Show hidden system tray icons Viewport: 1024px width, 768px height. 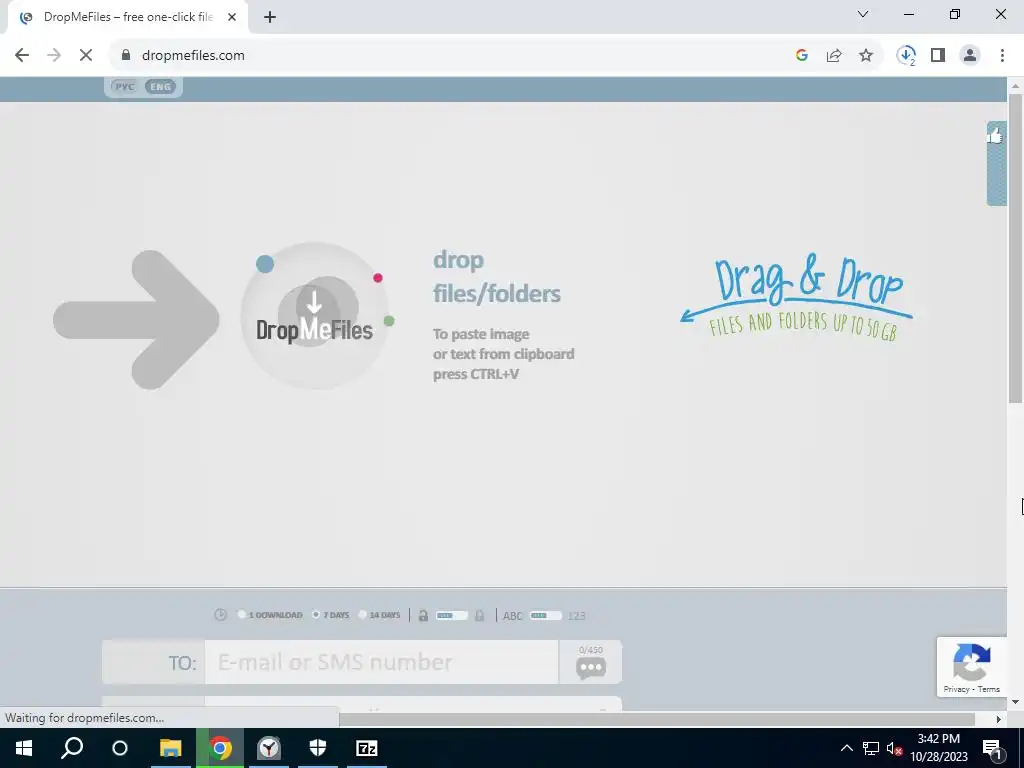coord(846,748)
